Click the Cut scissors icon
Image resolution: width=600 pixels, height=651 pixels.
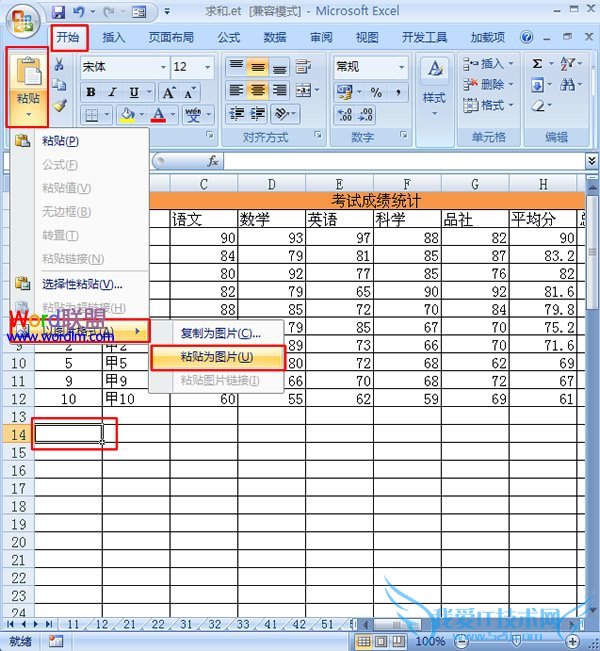point(59,64)
